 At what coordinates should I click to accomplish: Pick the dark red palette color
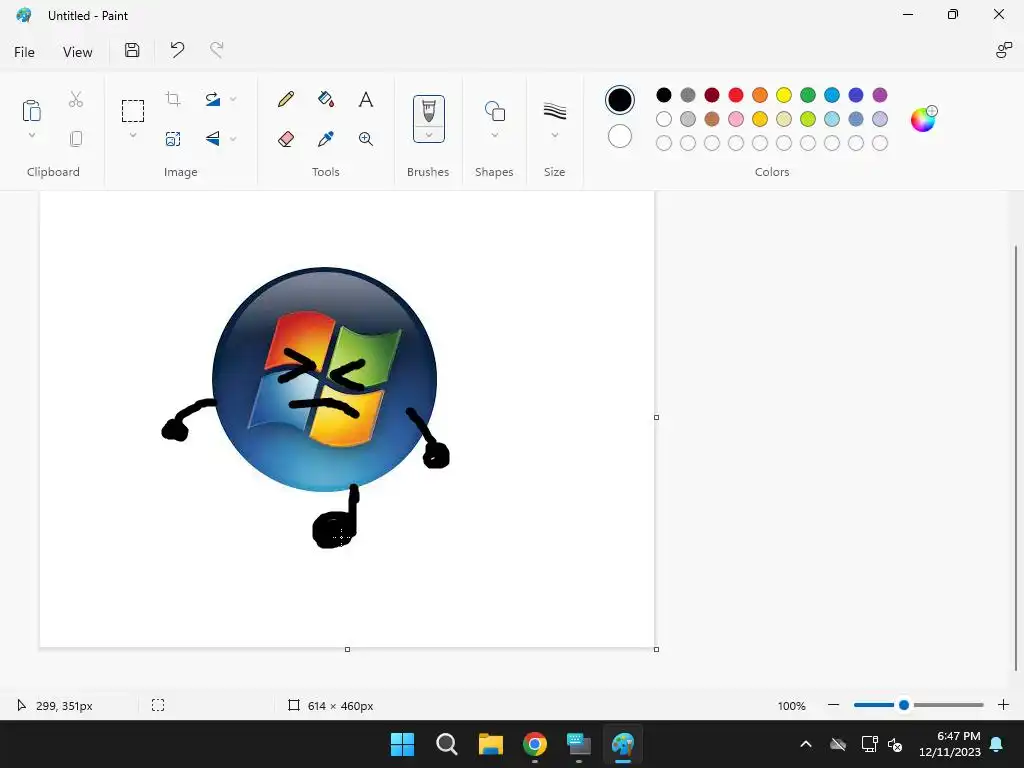(712, 95)
